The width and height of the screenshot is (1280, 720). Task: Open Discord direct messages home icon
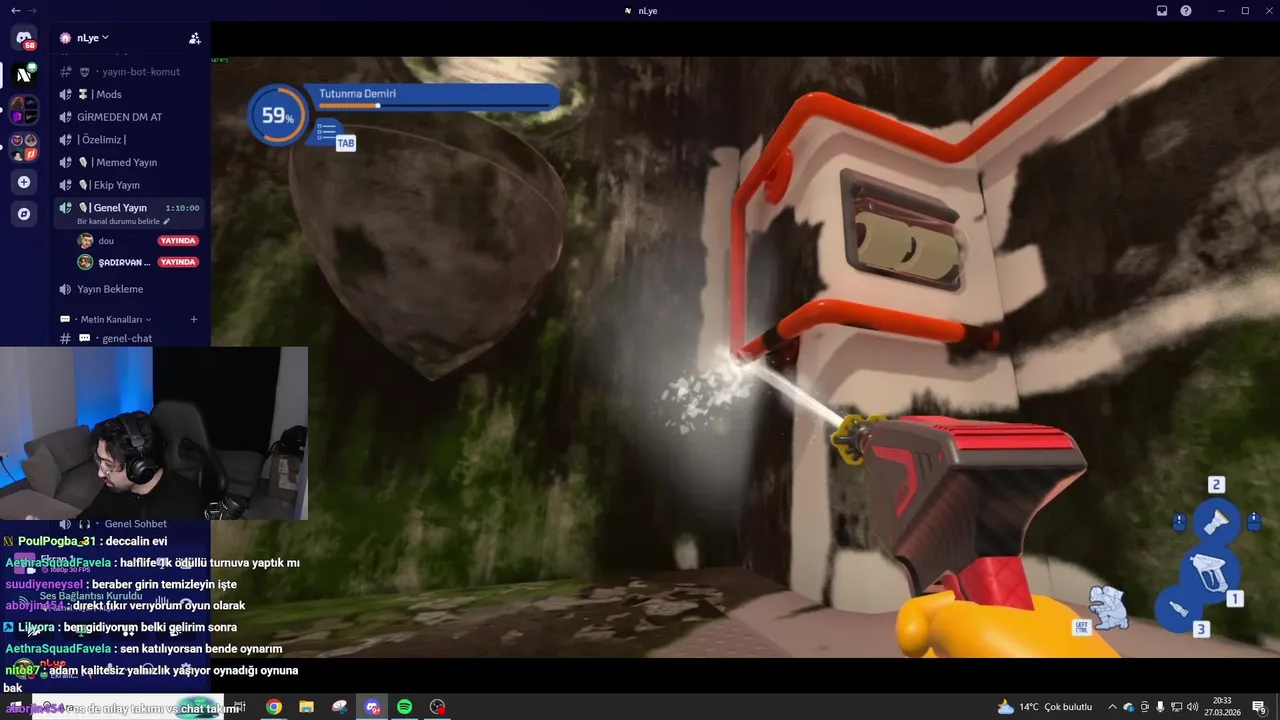(x=24, y=38)
